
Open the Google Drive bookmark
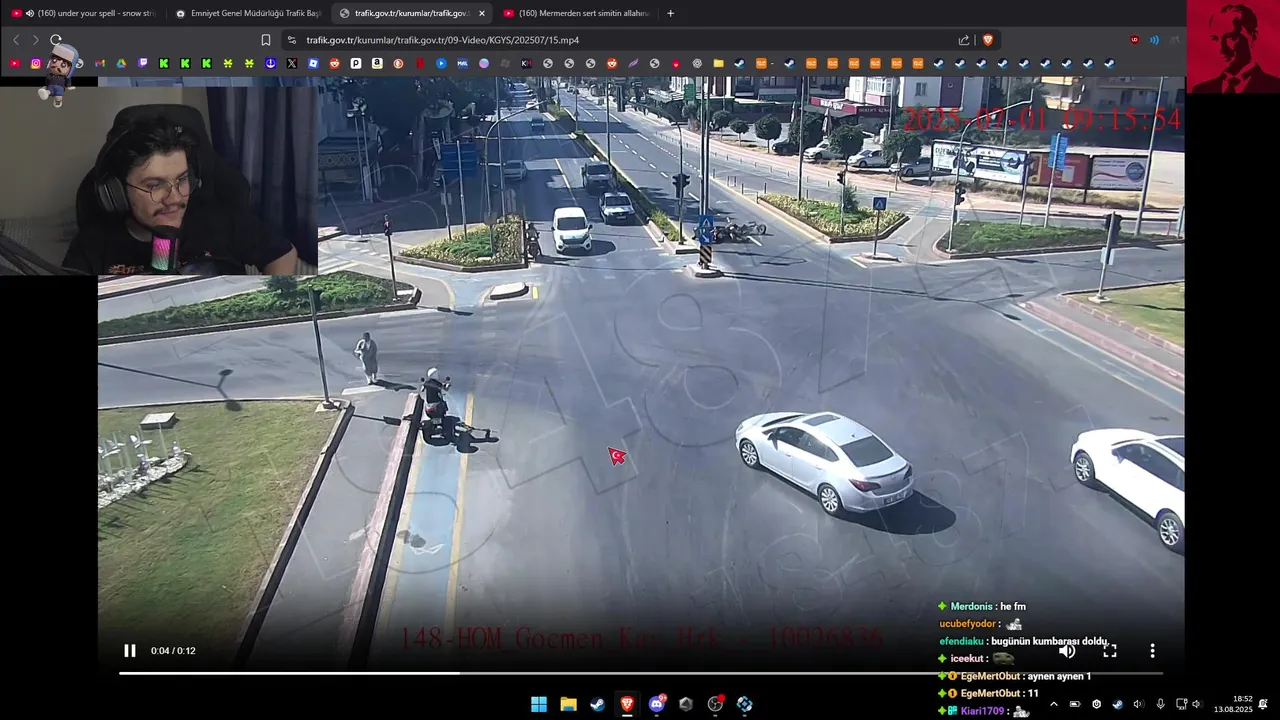click(x=121, y=63)
